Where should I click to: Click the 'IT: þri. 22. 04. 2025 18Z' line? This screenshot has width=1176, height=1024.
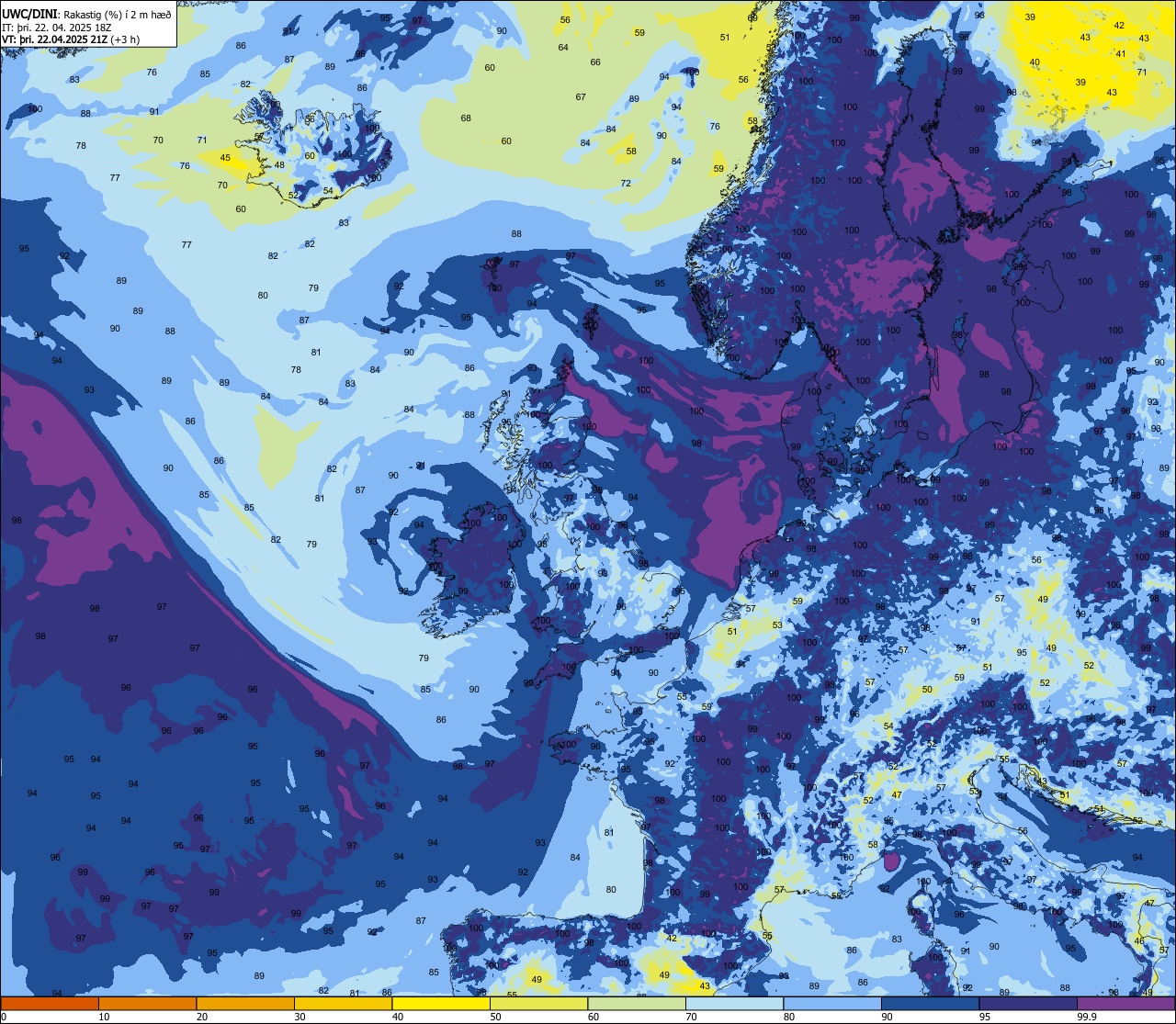point(57,28)
